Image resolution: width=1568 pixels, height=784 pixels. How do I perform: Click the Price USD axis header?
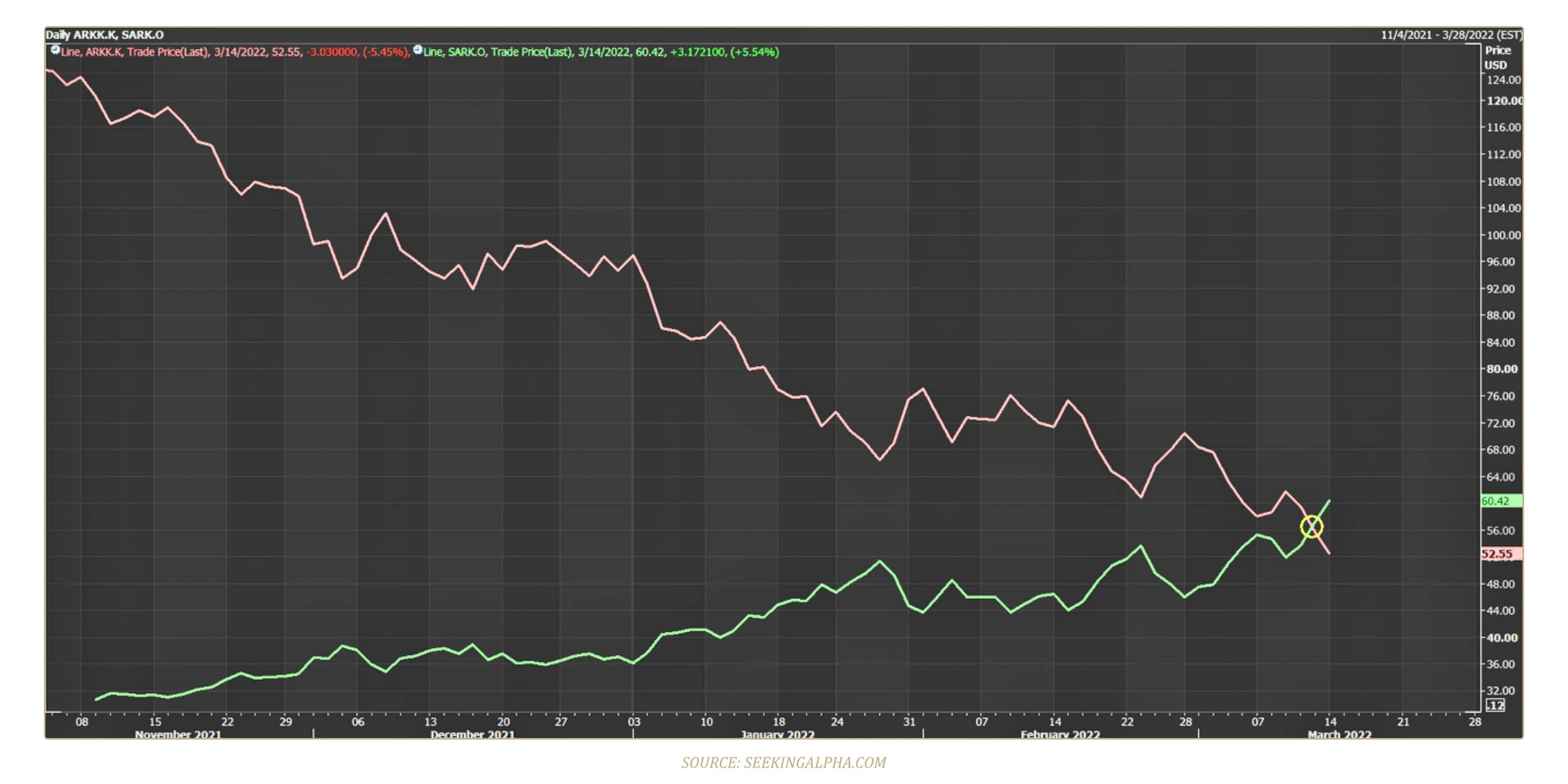pos(1498,58)
